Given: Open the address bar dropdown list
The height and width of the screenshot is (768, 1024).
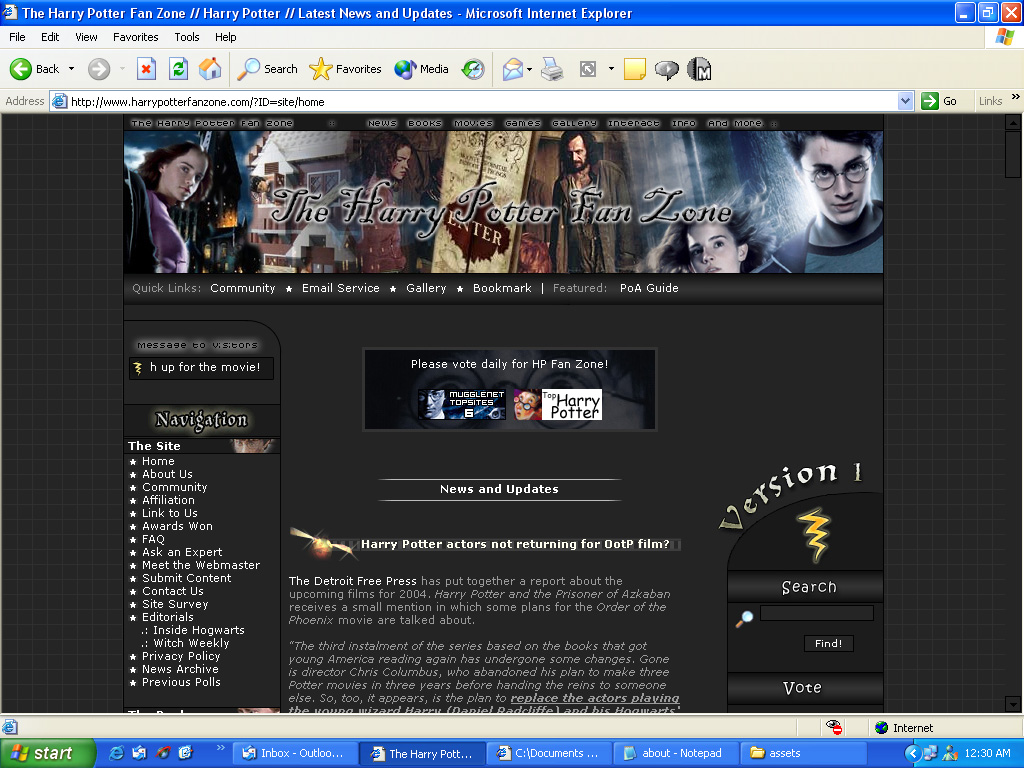Looking at the screenshot, I should coord(906,101).
